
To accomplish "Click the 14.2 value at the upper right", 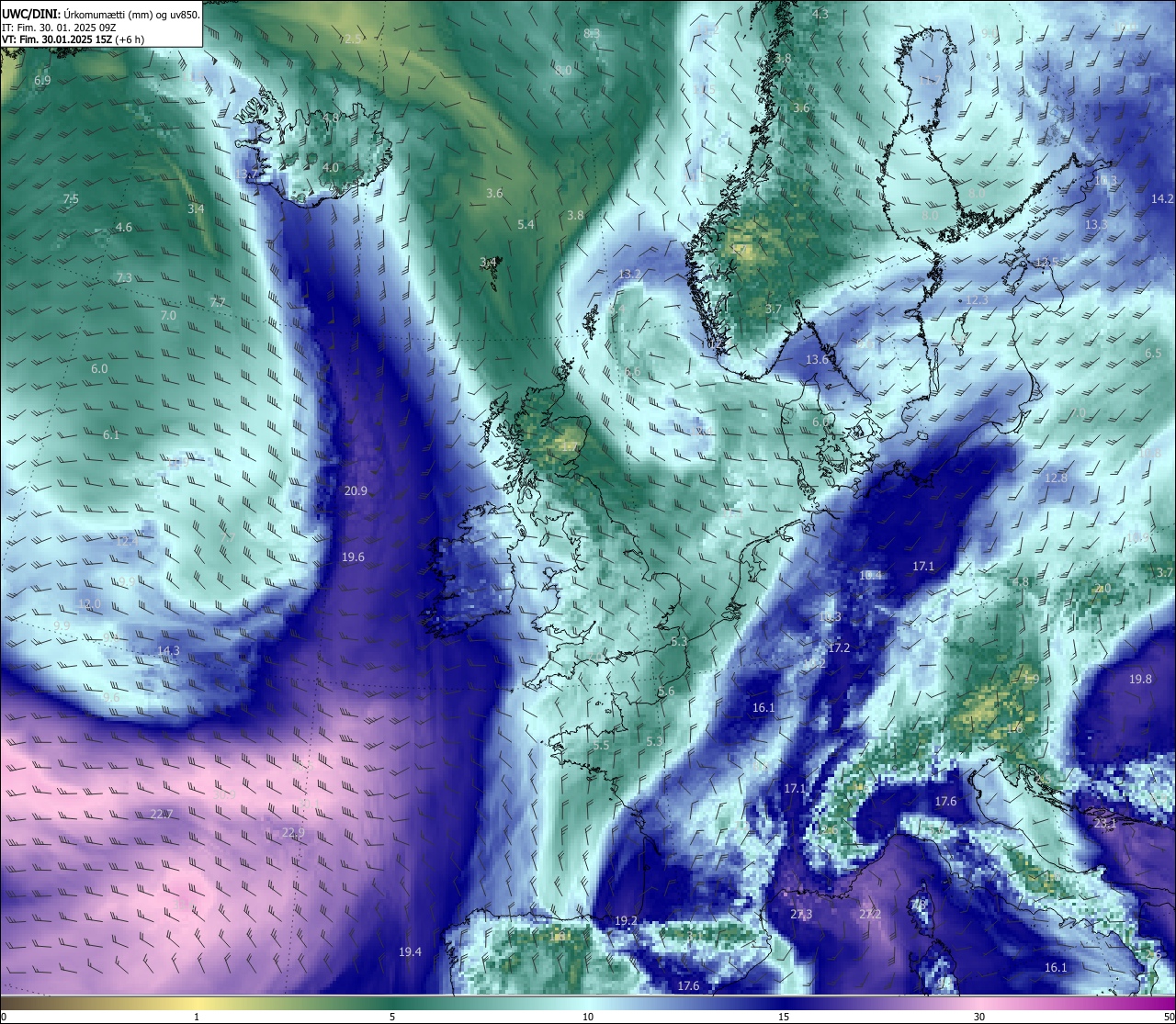I will click(1162, 199).
